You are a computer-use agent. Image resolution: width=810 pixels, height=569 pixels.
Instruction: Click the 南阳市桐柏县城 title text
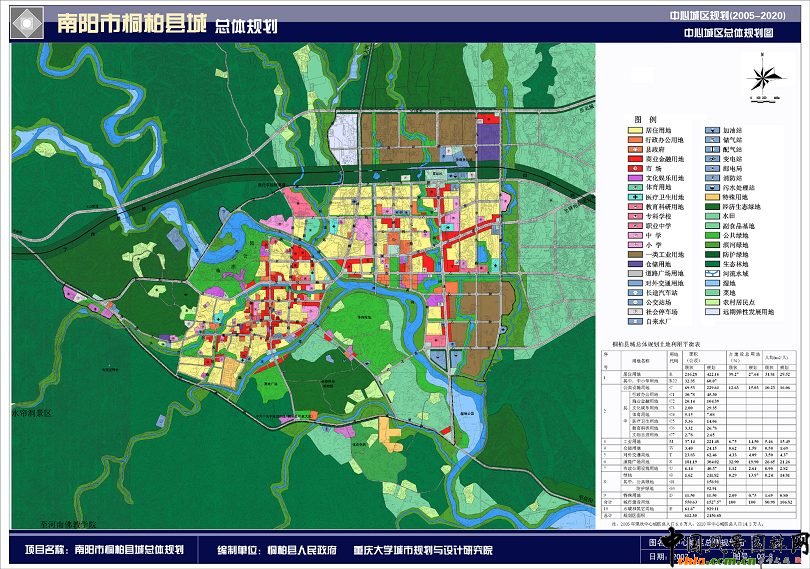(133, 23)
